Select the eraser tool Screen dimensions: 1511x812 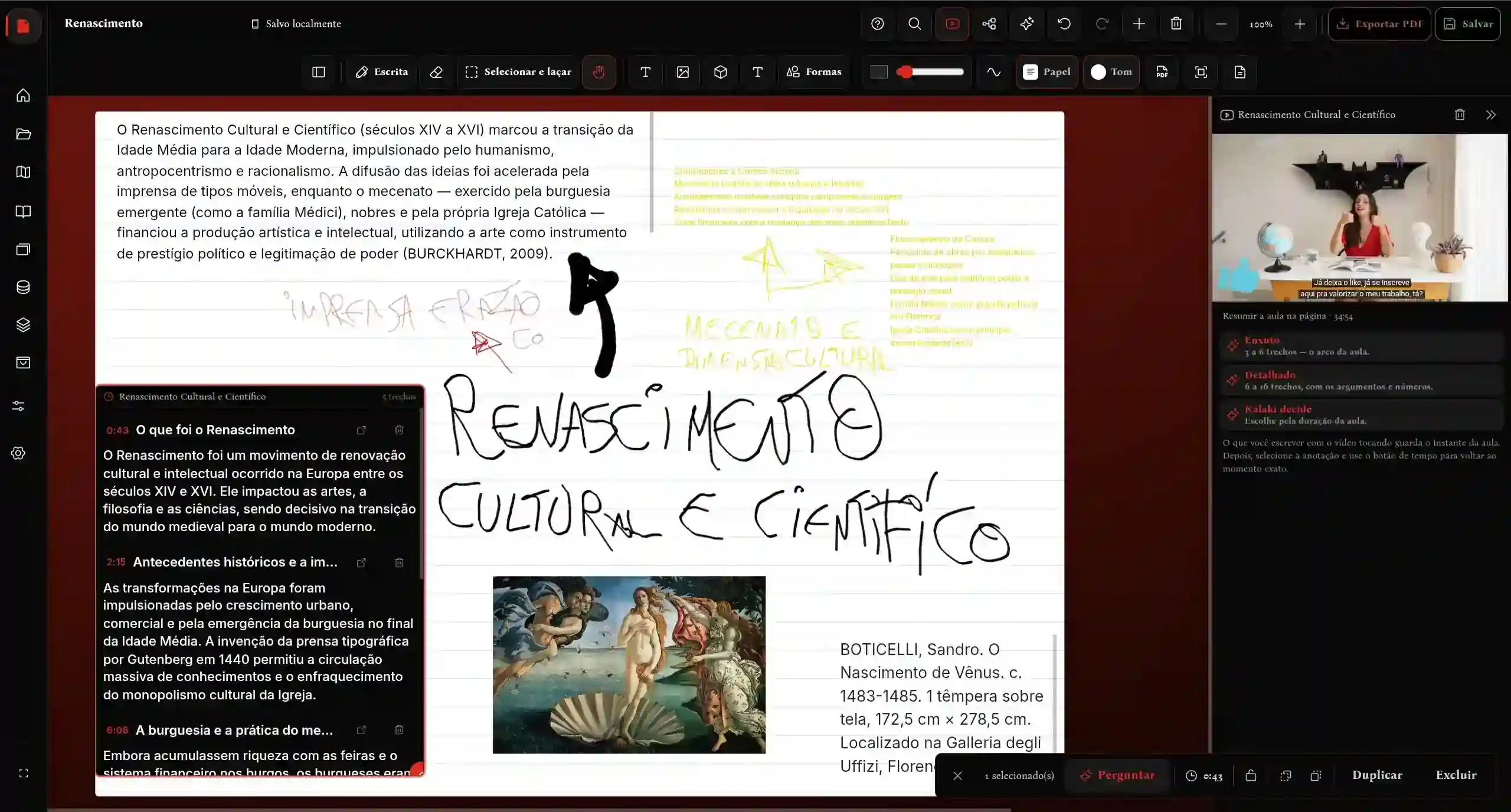click(436, 72)
